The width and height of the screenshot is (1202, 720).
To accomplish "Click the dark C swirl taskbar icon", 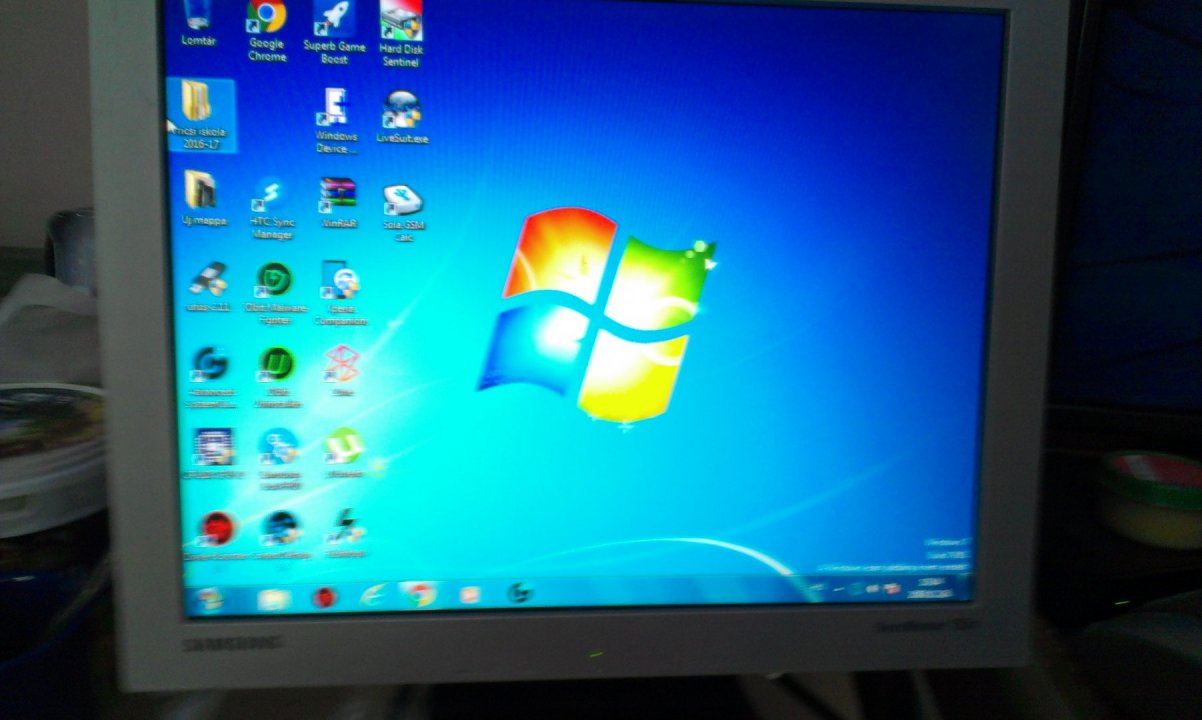I will pyautogui.click(x=518, y=593).
